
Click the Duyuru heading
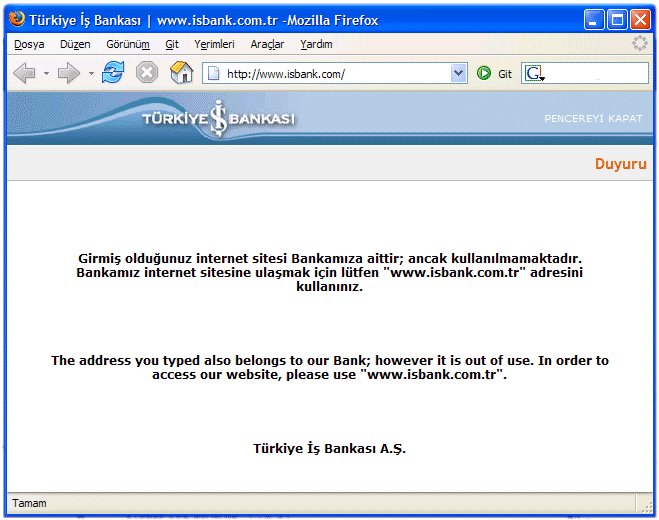tap(620, 164)
